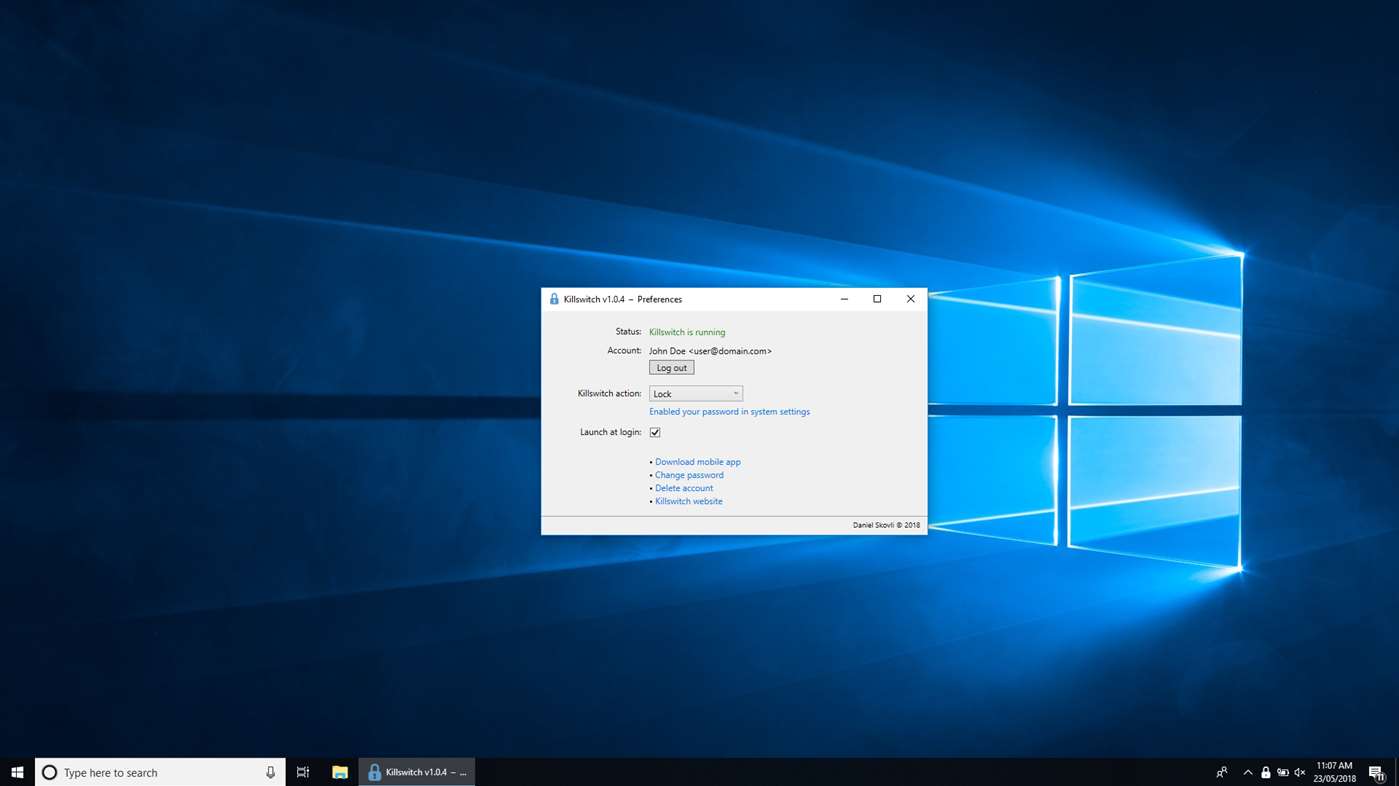The width and height of the screenshot is (1399, 786).
Task: Expand the Killswitch action dropdown
Action: point(696,394)
